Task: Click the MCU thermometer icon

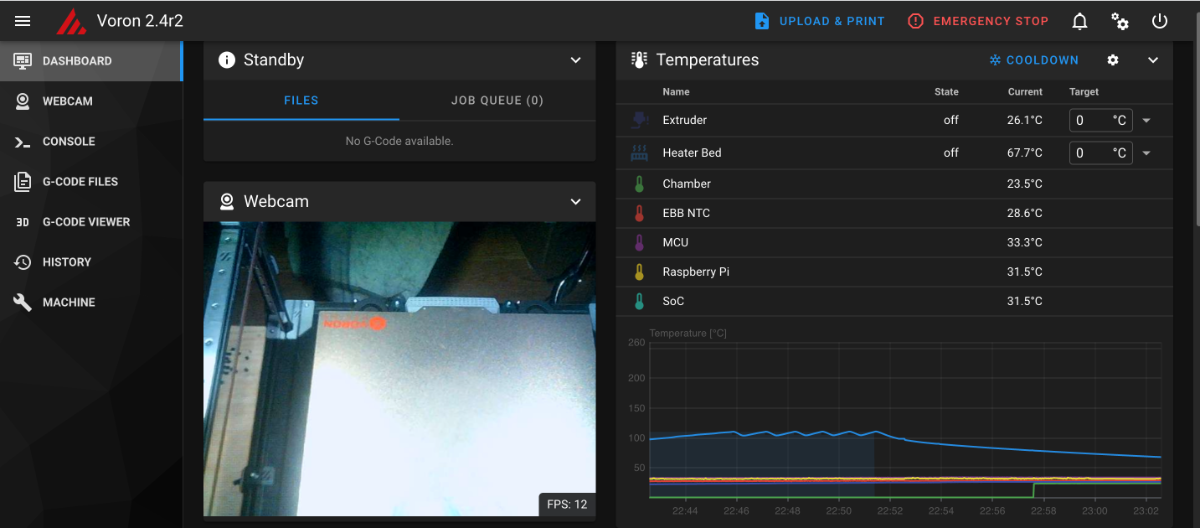Action: click(x=640, y=242)
